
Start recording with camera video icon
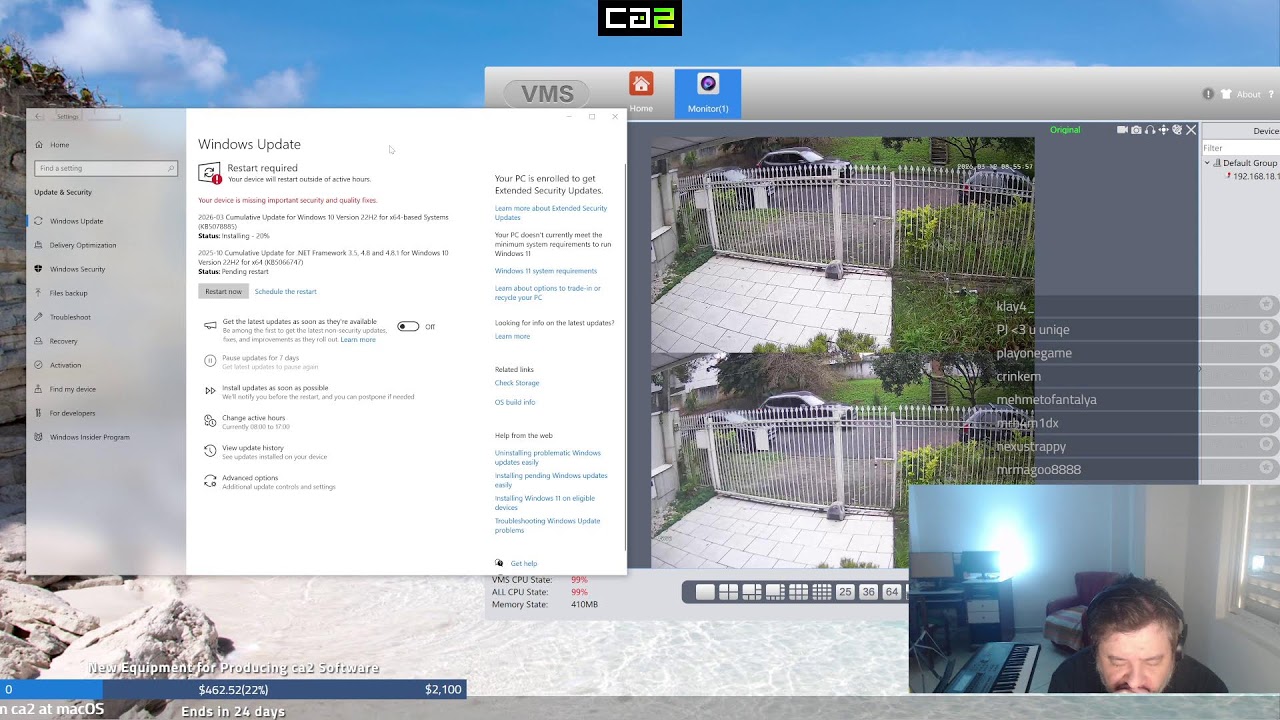[x=1122, y=130]
